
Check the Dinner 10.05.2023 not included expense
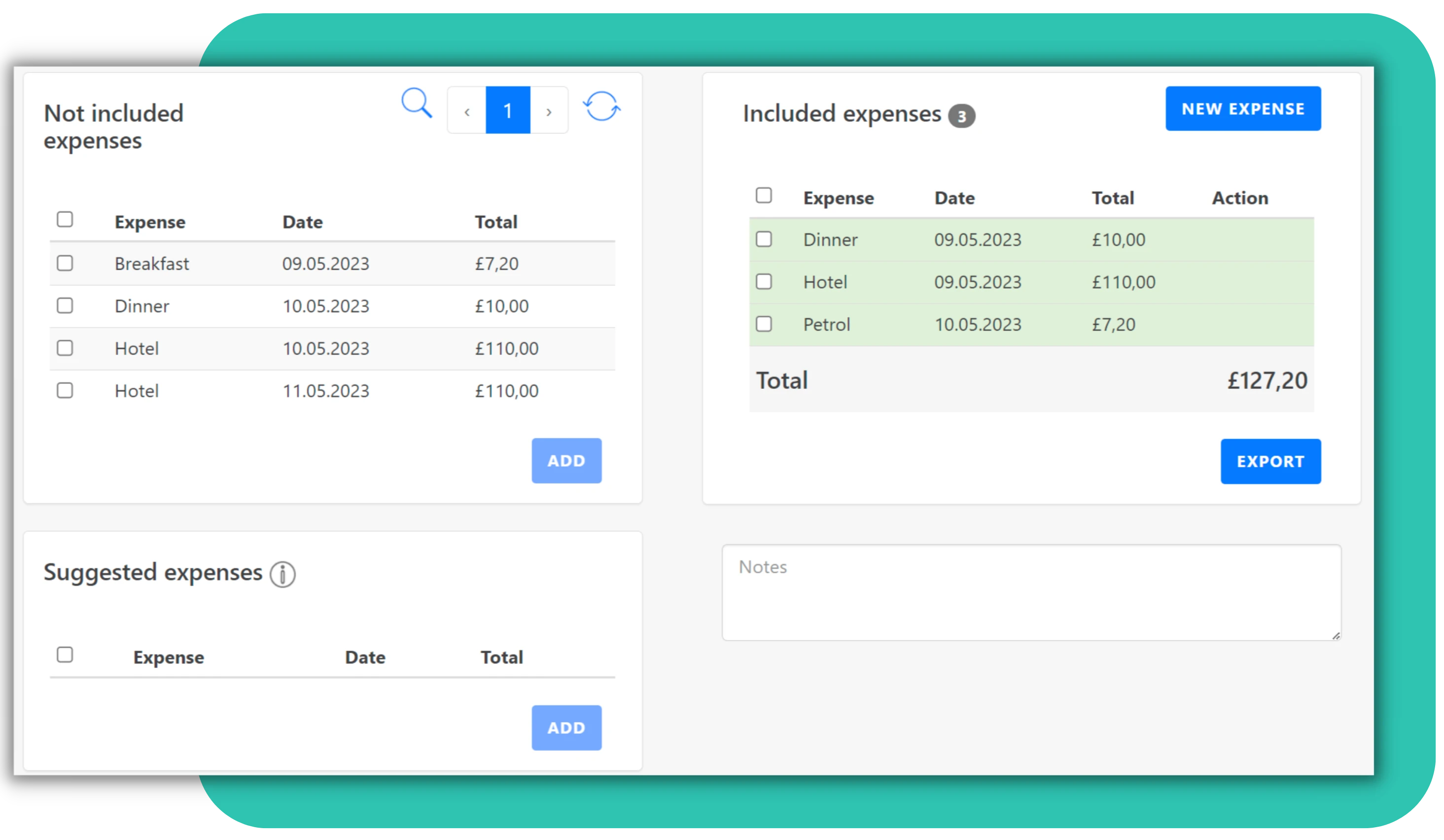pos(65,306)
